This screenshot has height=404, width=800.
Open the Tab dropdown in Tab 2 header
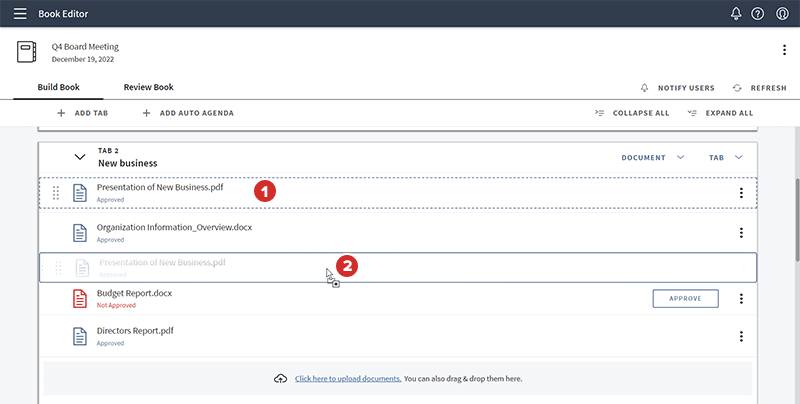pos(726,157)
